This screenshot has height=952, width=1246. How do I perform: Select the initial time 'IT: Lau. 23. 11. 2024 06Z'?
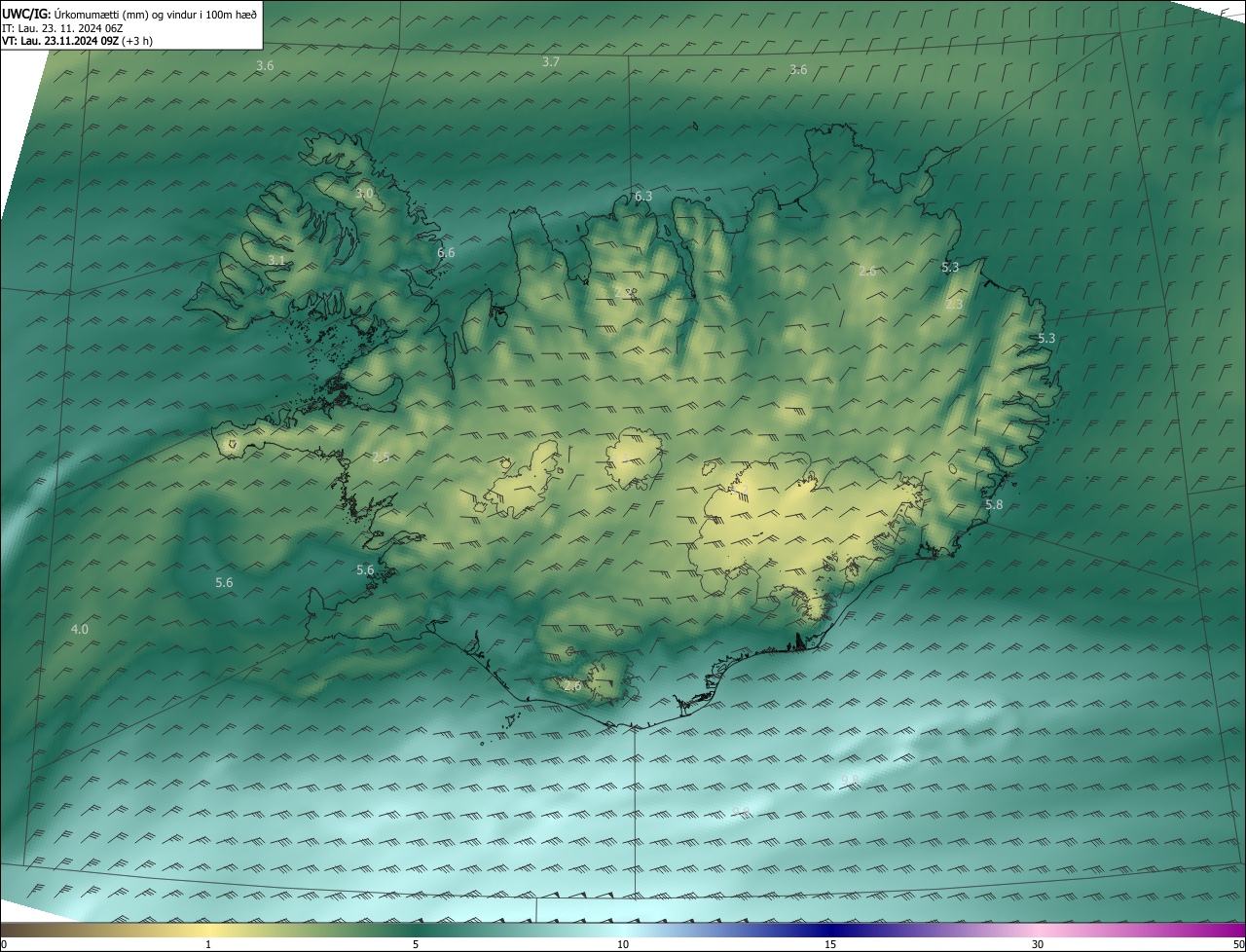[x=62, y=27]
